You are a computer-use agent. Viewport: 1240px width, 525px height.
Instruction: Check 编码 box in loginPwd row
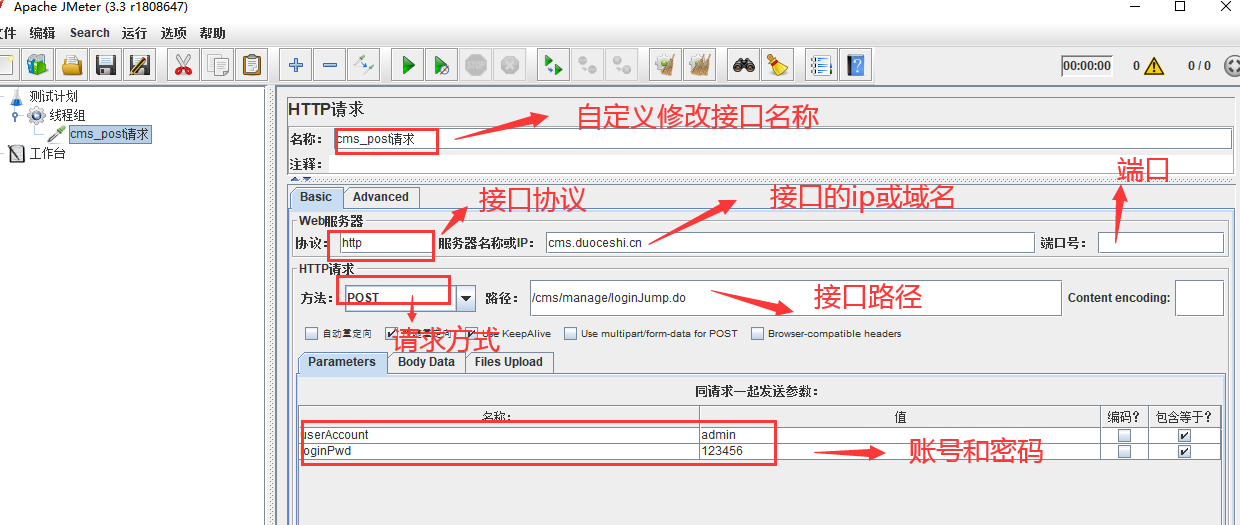[x=1125, y=452]
